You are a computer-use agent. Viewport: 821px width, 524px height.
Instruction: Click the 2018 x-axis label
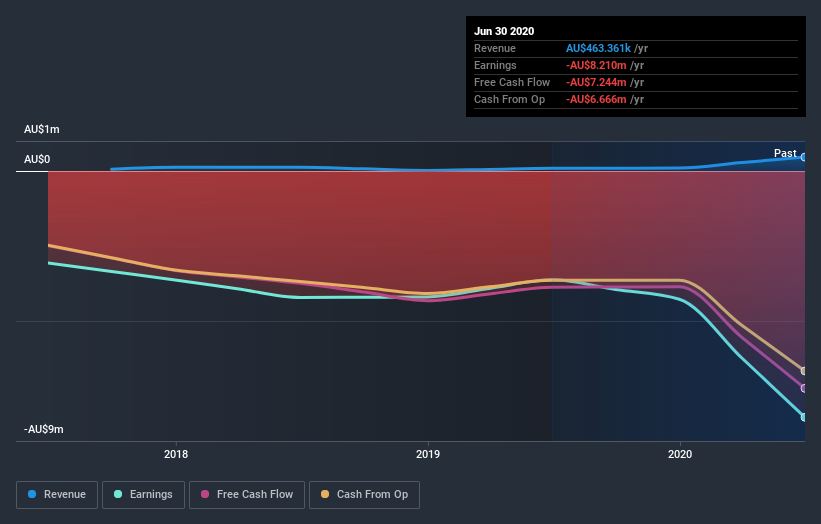pyautogui.click(x=176, y=454)
